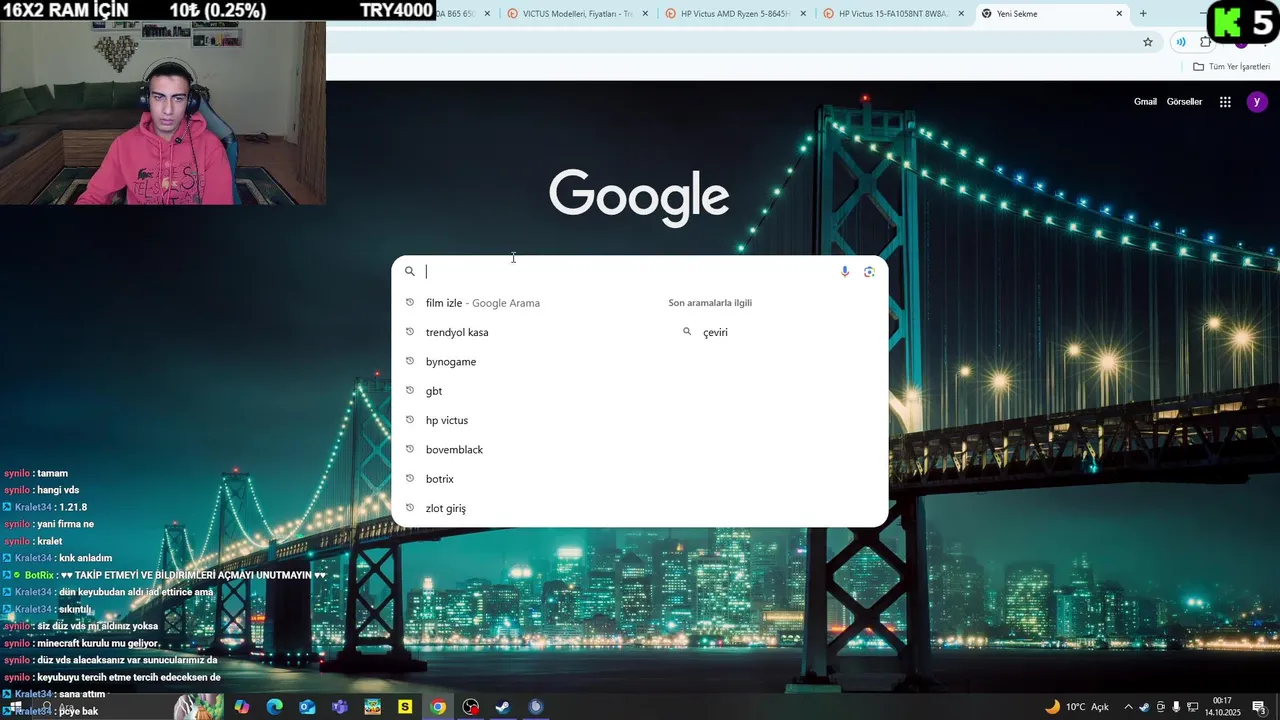Open the game icon next to Teams
This screenshot has height=720, width=1280.
pos(372,707)
